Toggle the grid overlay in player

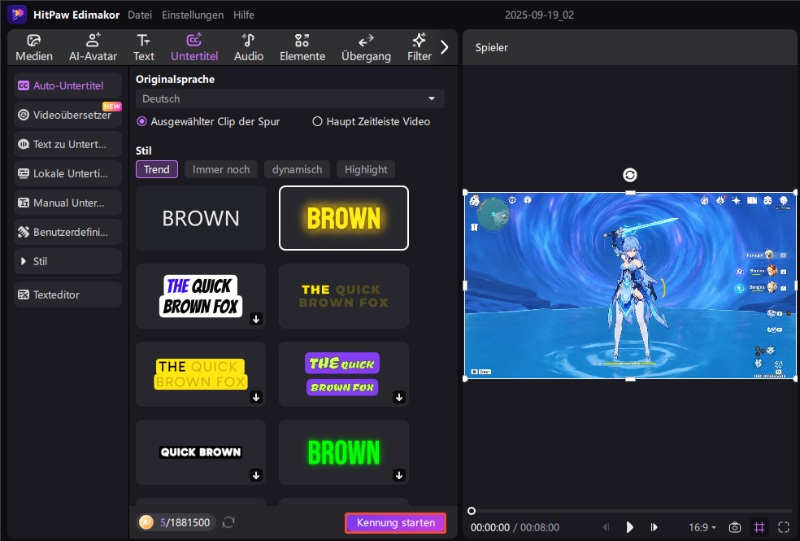pyautogui.click(x=760, y=527)
